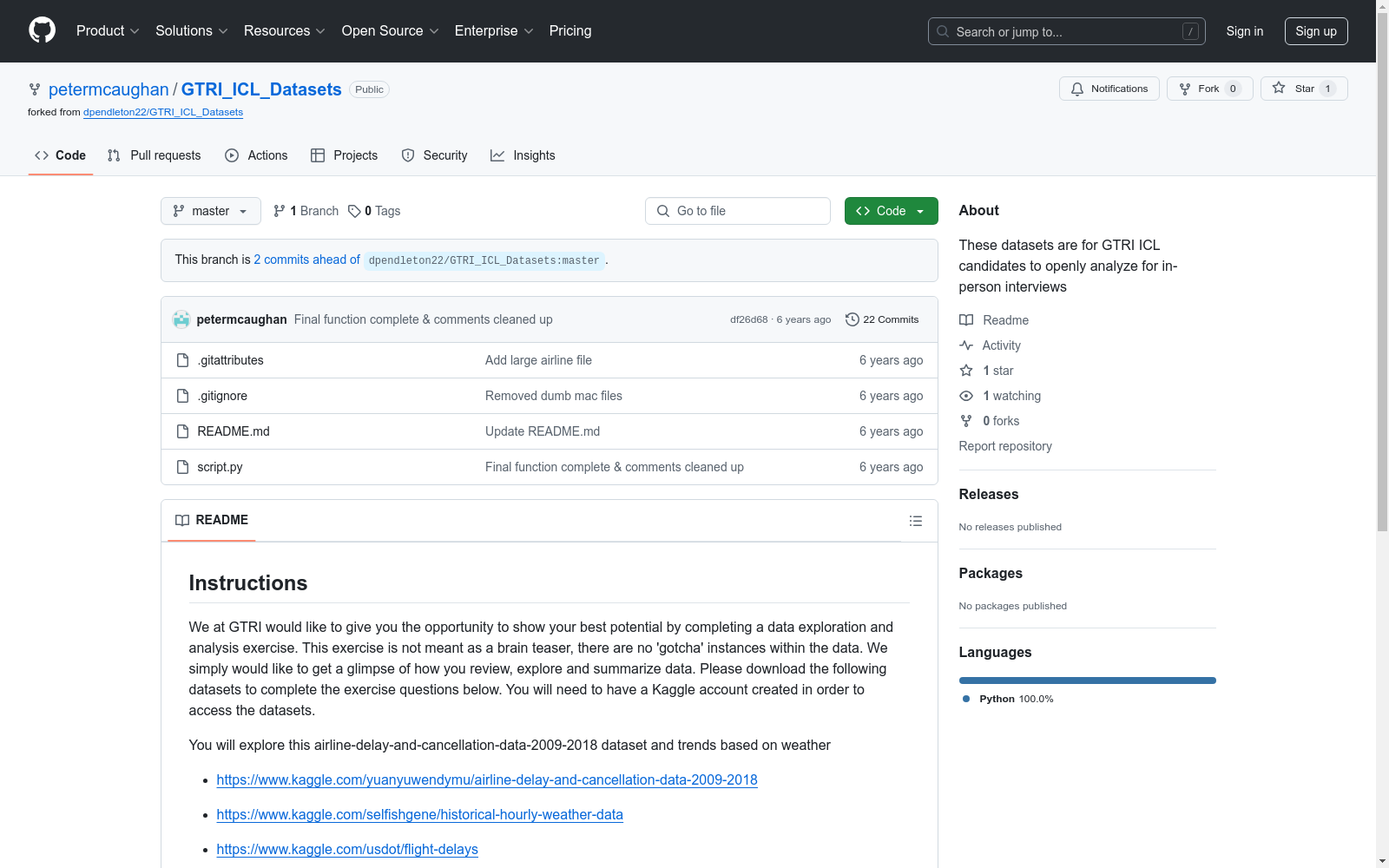Open the Packages heading link
1389x868 pixels.
click(x=991, y=573)
